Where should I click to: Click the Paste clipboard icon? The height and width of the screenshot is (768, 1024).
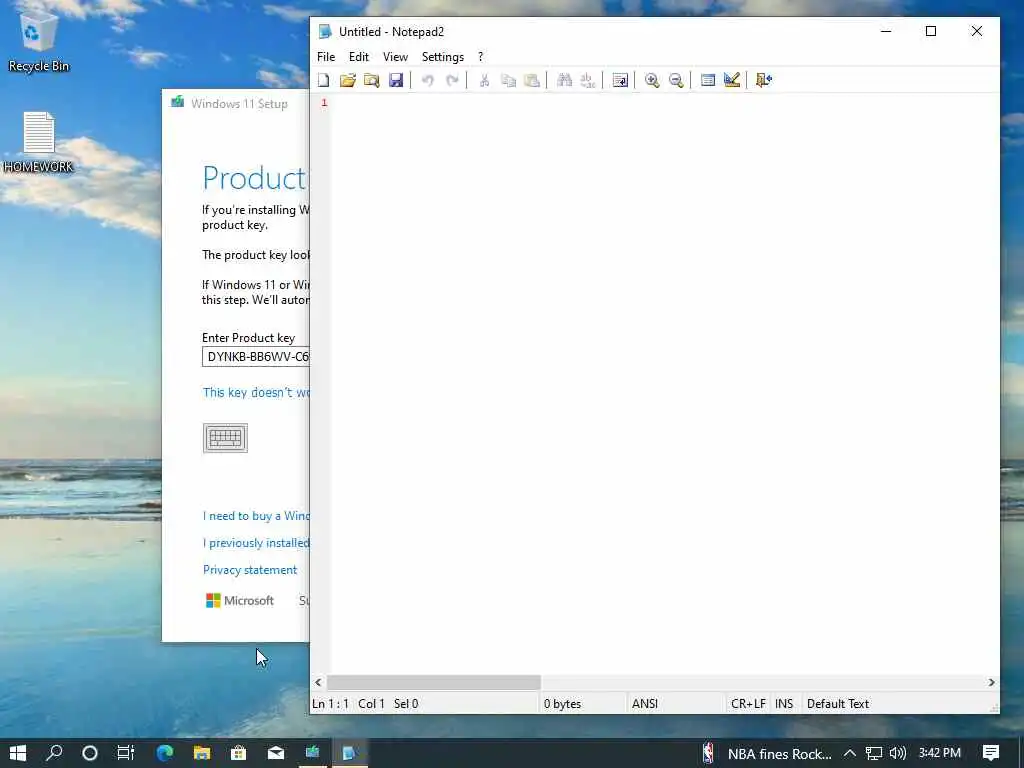tap(532, 80)
